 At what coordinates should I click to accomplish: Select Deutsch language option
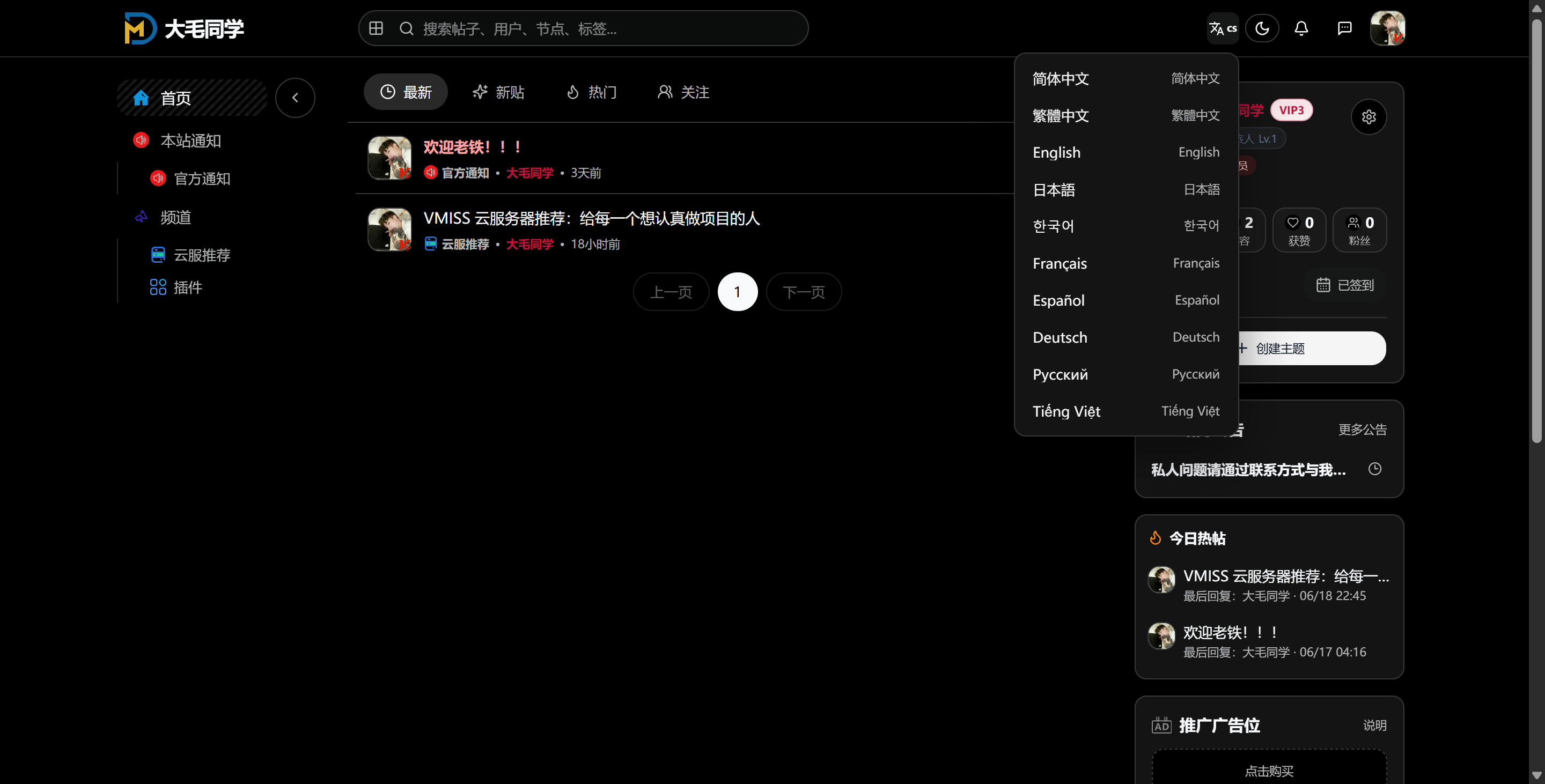point(1126,337)
